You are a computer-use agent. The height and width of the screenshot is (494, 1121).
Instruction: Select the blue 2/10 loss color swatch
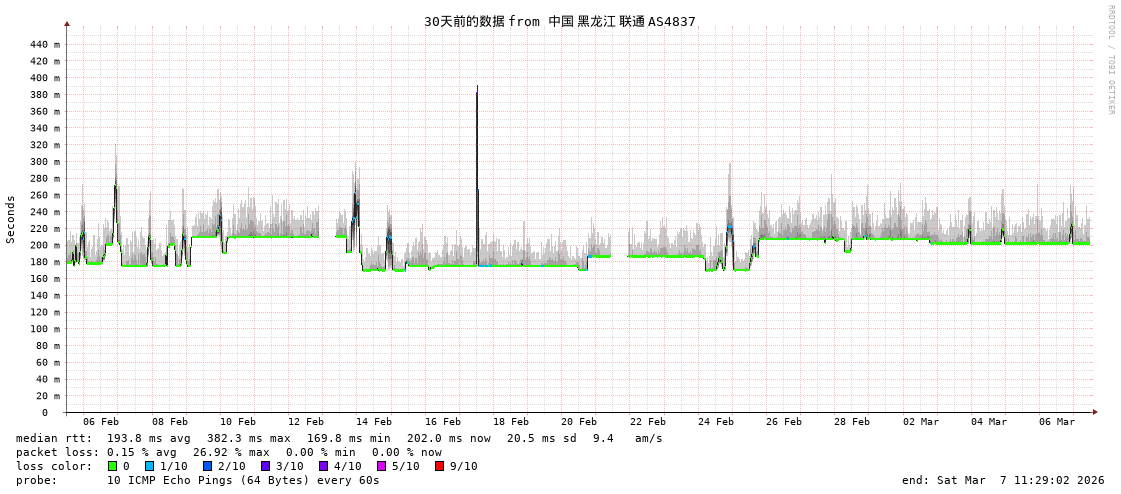[x=207, y=466]
